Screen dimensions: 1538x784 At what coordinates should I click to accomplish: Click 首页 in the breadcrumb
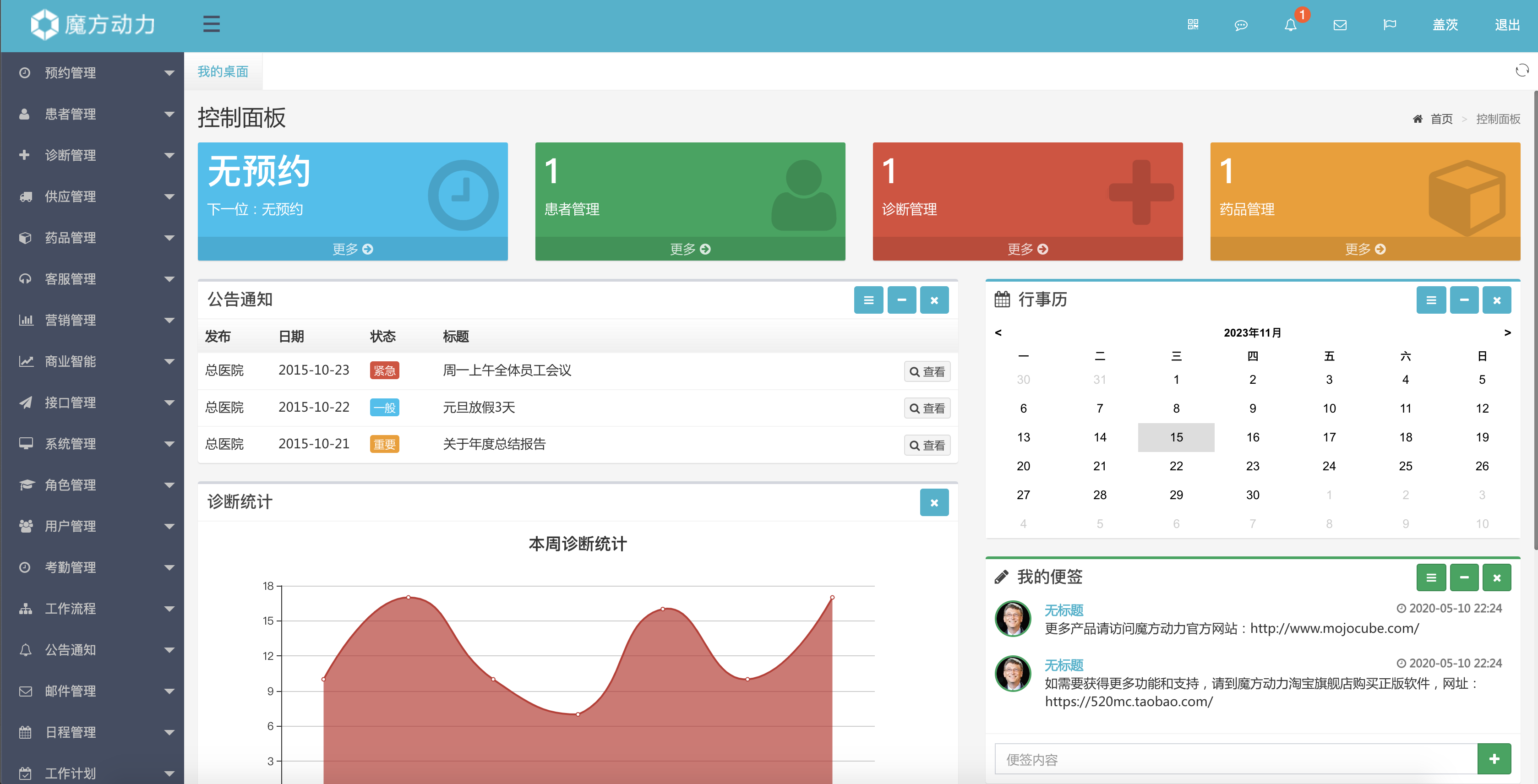pyautogui.click(x=1441, y=119)
